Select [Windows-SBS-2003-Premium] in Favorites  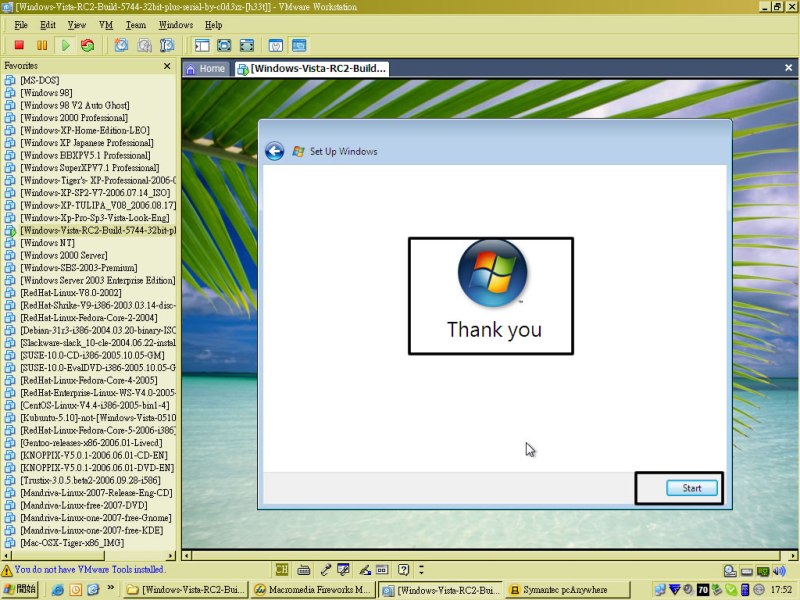pyautogui.click(x=79, y=267)
